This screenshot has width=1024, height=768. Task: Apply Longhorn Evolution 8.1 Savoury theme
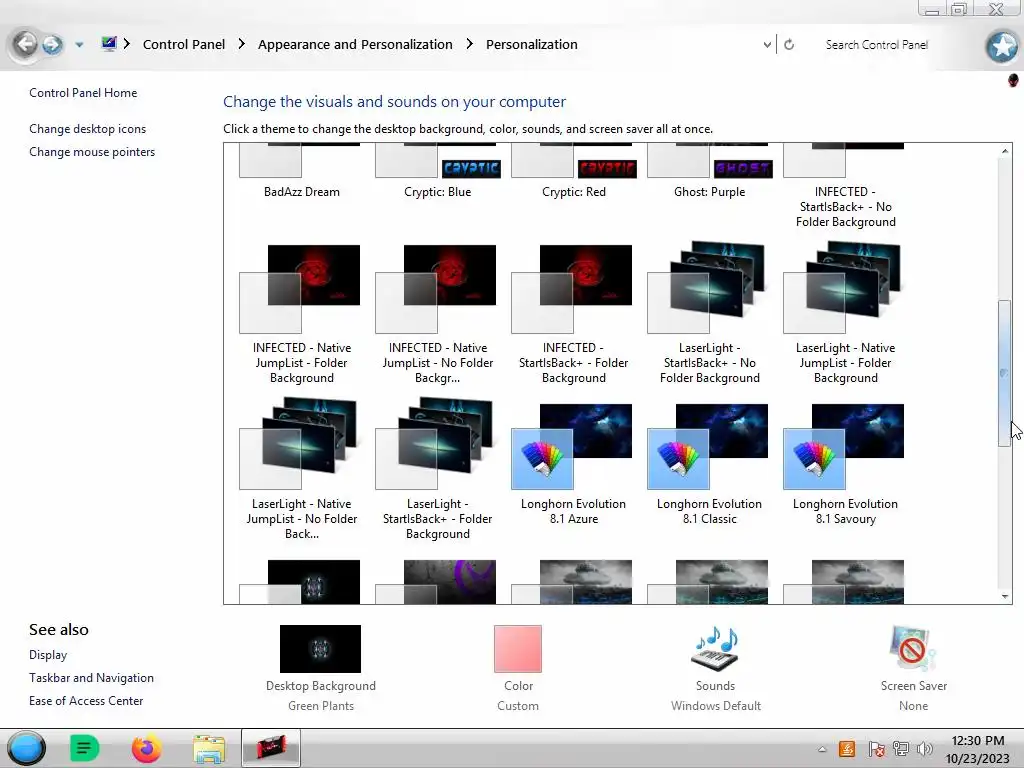[x=845, y=465]
